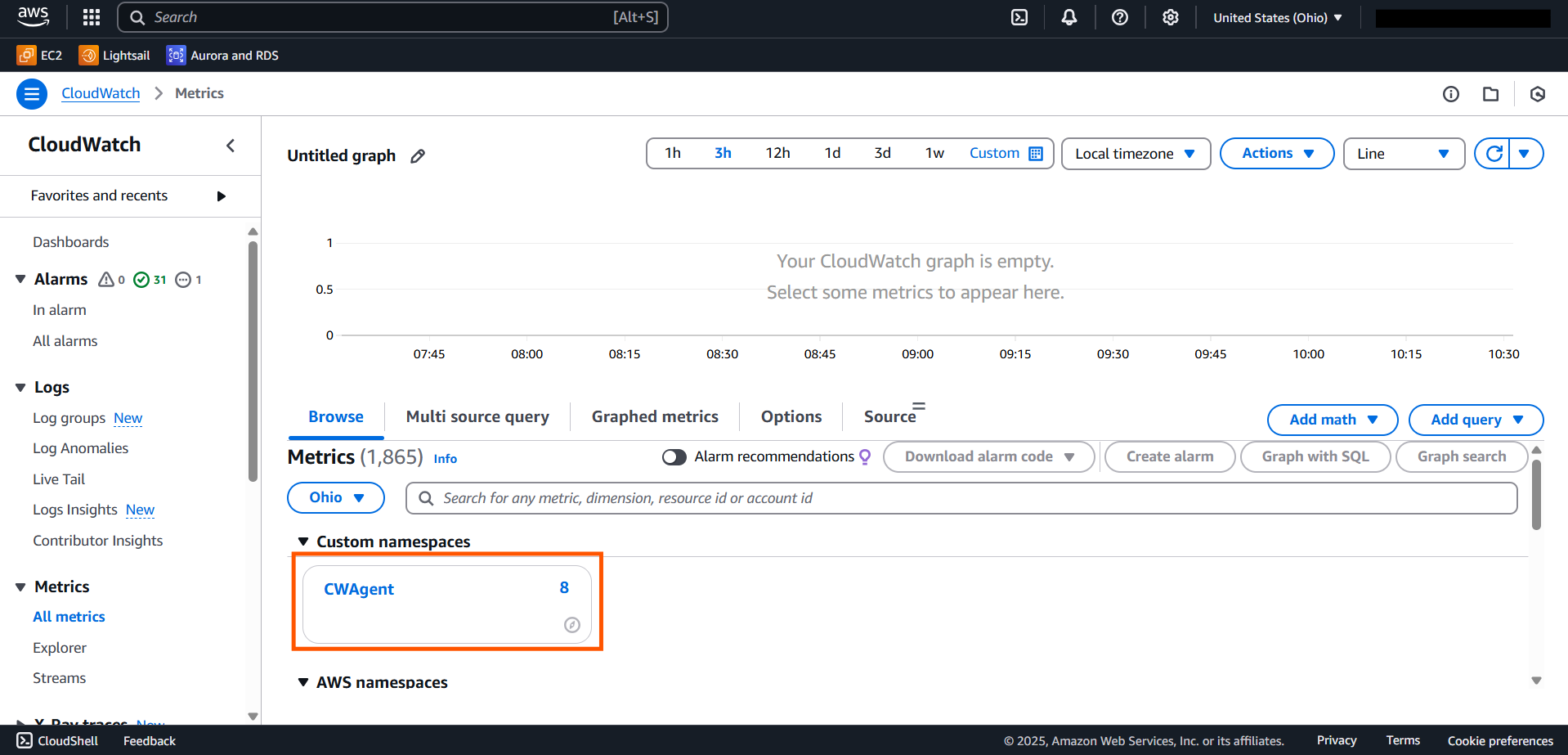
Task: Collapse the CloudWatch sidebar arrow
Action: coord(231,146)
